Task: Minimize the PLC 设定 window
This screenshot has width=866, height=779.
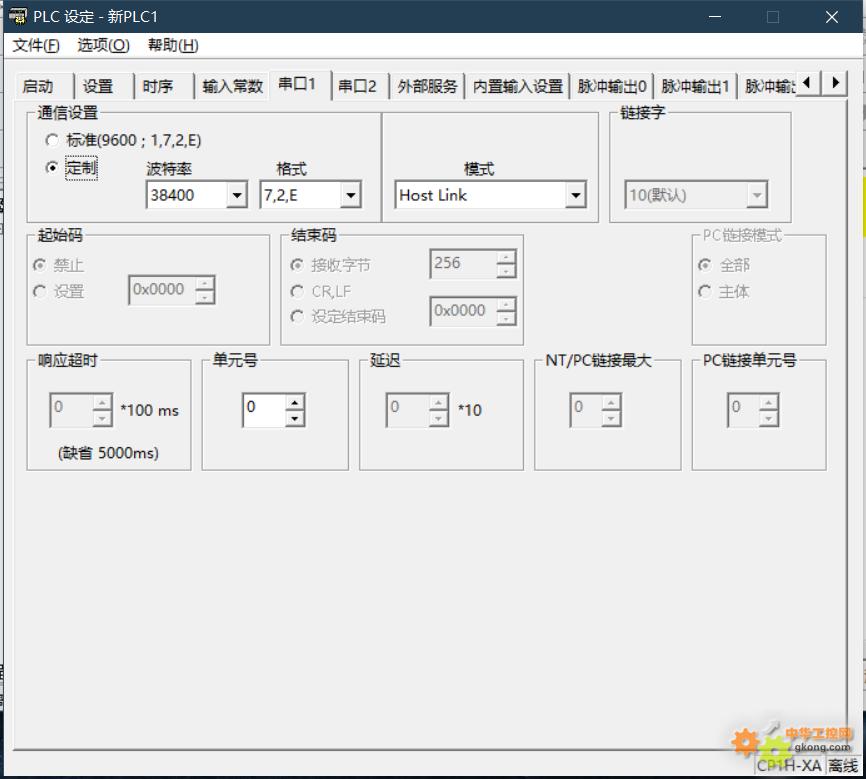Action: tap(715, 17)
